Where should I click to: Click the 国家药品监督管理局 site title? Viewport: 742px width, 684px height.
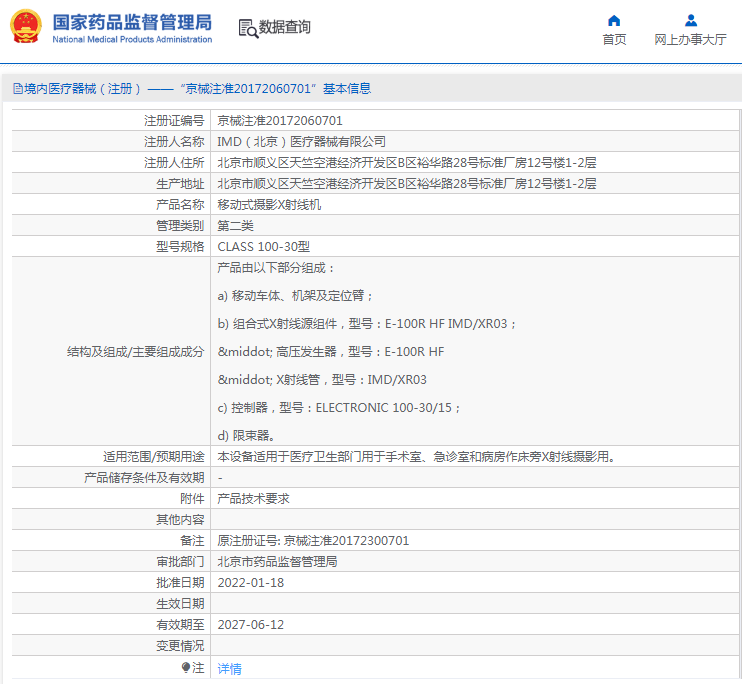132,22
